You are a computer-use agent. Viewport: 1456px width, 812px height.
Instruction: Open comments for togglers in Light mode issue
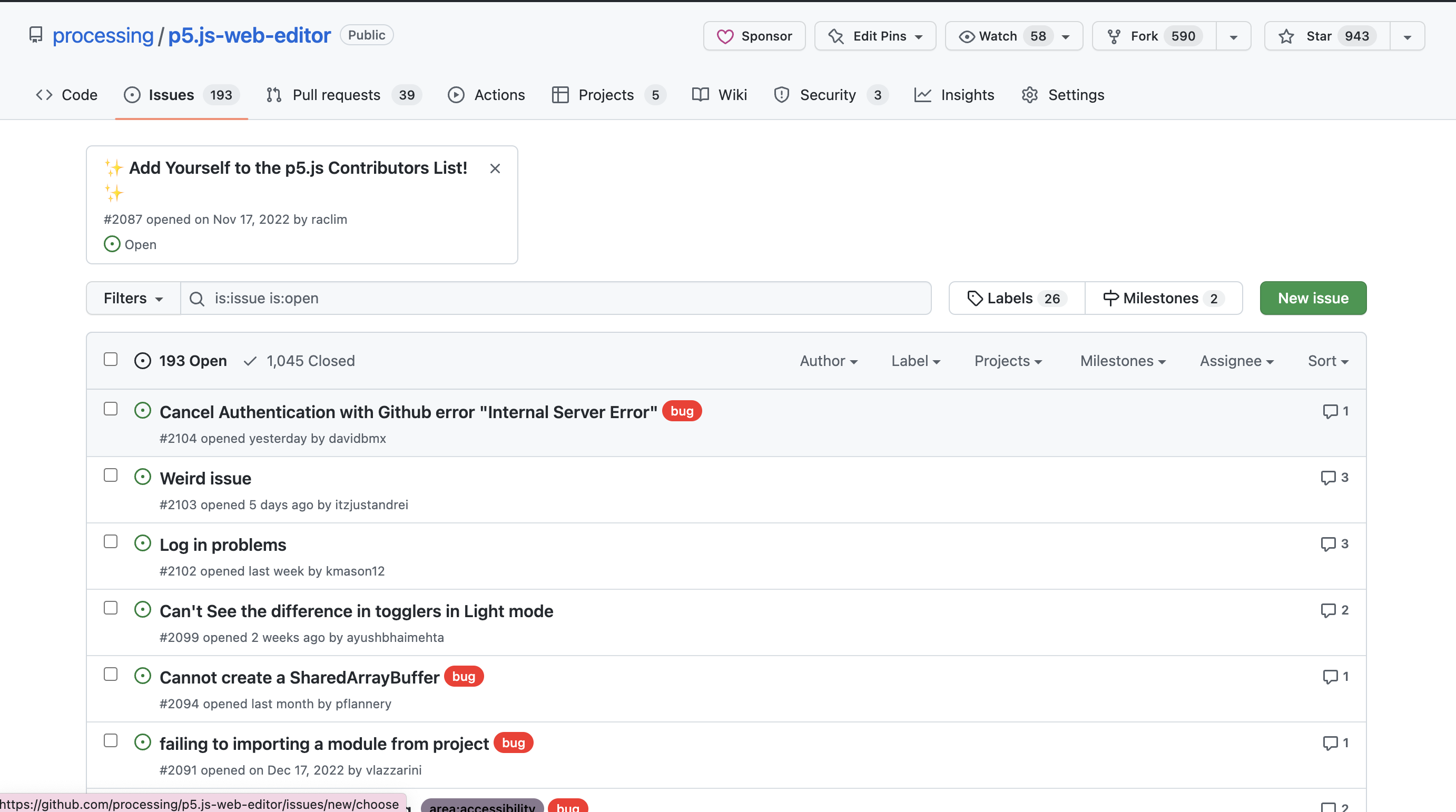1334,610
